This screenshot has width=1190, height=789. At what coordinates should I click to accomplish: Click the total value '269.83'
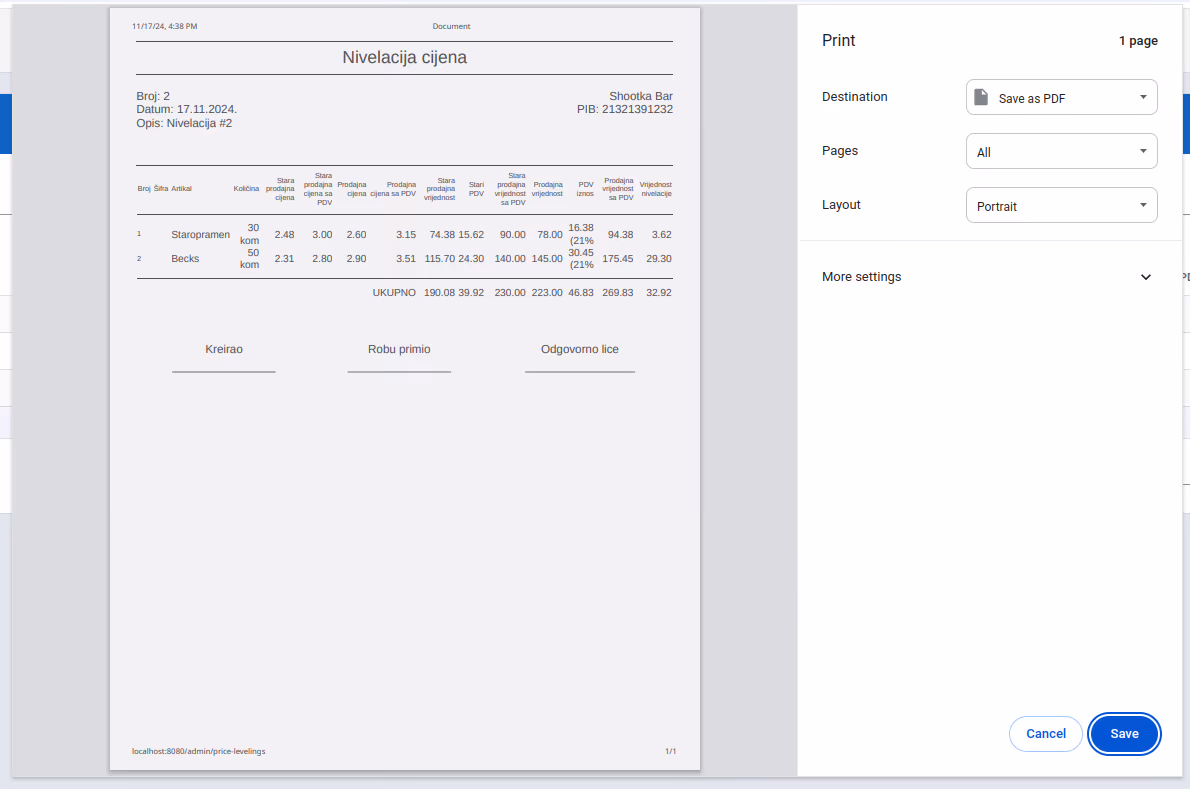click(618, 293)
